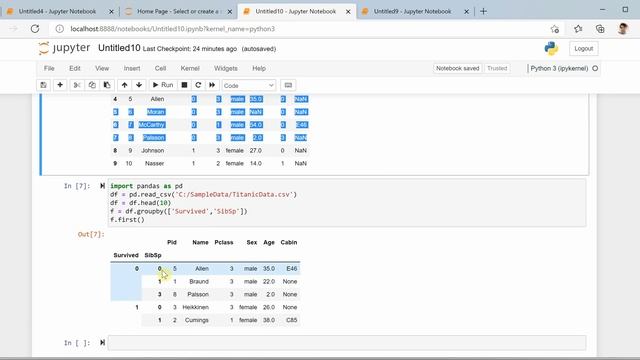Click the Jupyter logo

coord(64,48)
